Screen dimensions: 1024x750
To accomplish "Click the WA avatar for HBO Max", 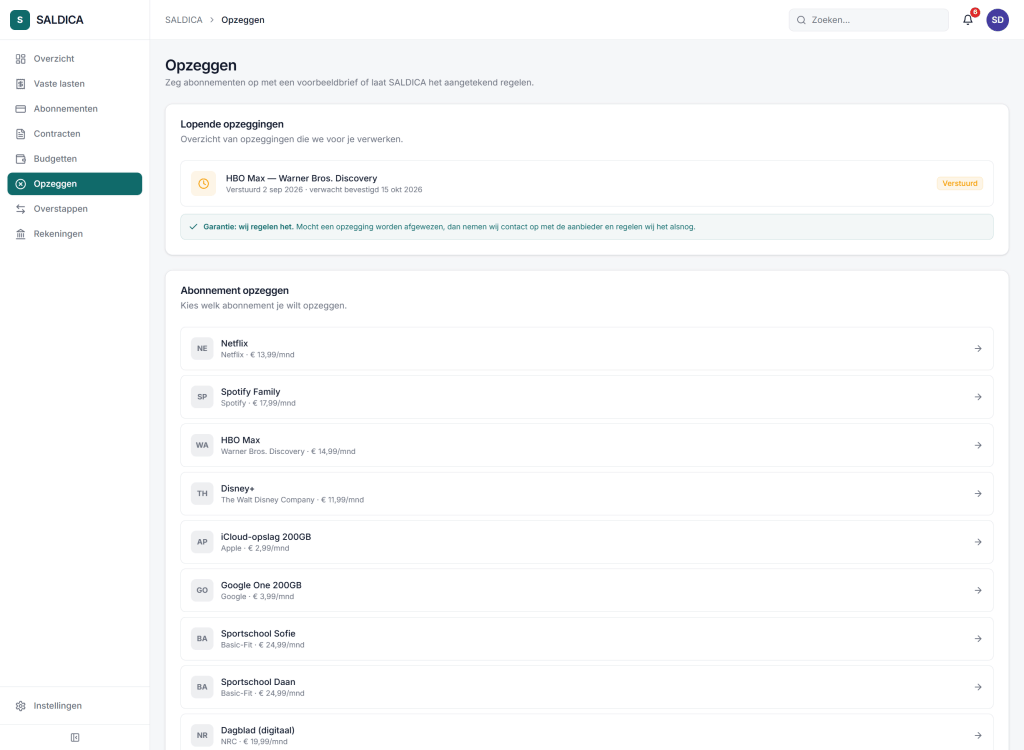I will [x=202, y=446].
